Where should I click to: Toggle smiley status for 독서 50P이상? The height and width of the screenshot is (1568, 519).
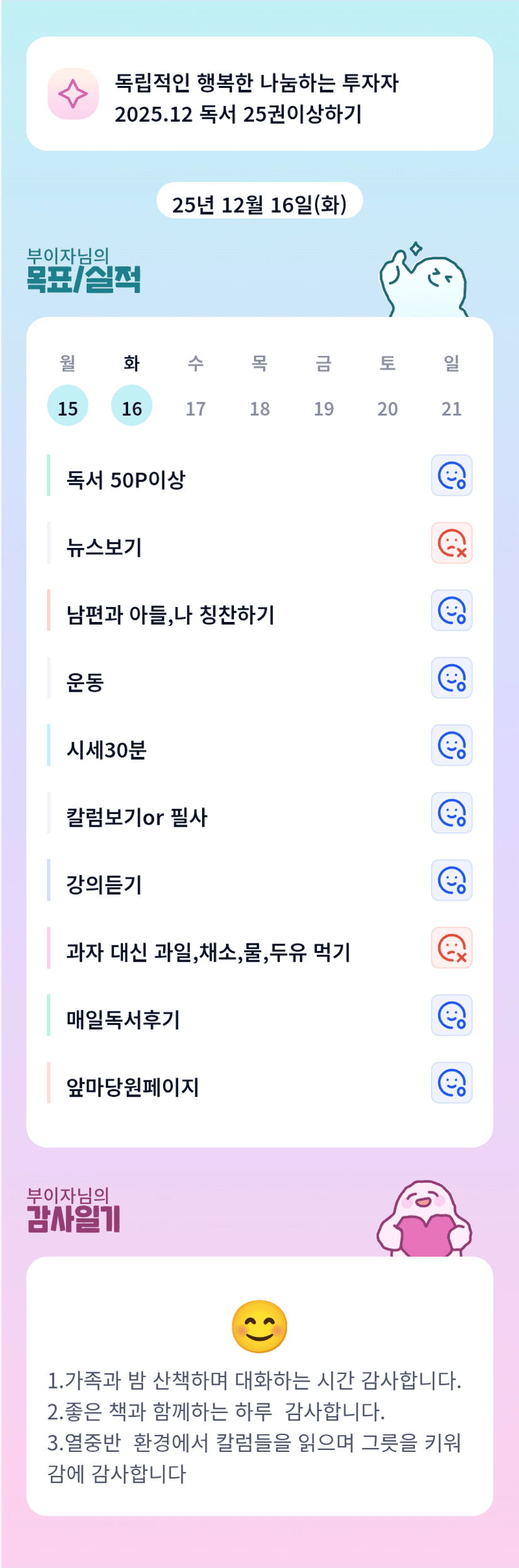451,475
